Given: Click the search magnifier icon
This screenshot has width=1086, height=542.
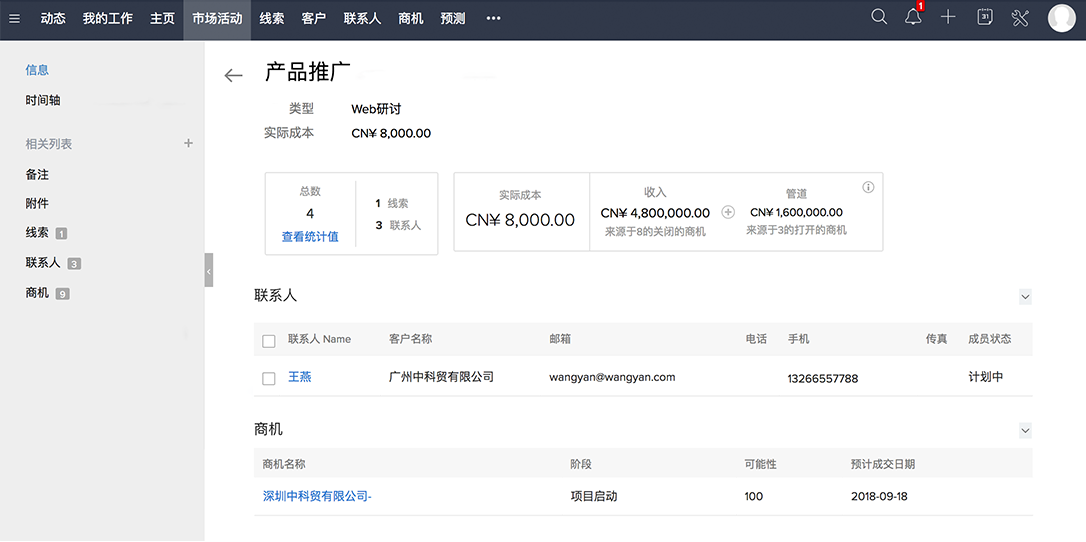Looking at the screenshot, I should [x=879, y=18].
